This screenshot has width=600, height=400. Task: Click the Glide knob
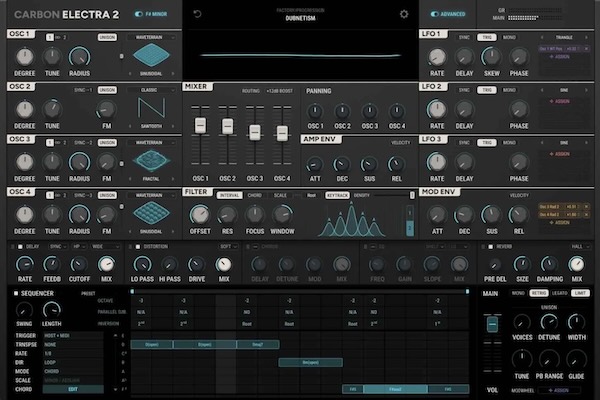tap(576, 360)
